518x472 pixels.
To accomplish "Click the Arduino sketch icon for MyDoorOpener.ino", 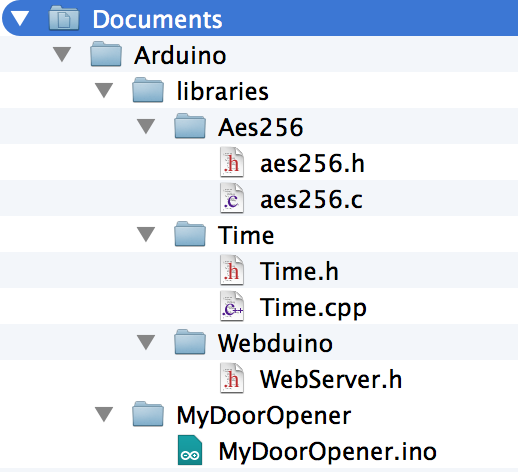I will tap(190, 450).
